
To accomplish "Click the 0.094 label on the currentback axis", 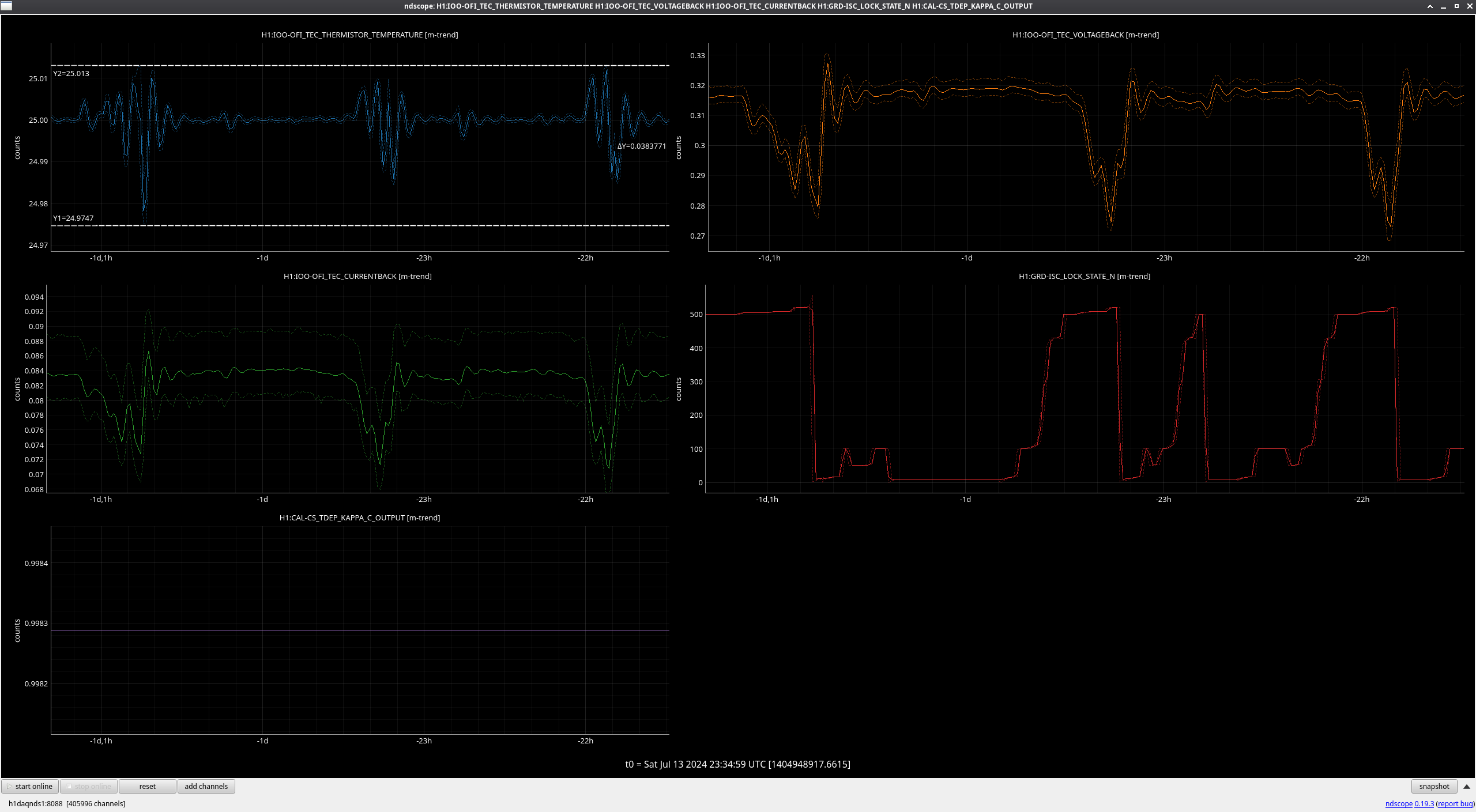I will [34, 297].
